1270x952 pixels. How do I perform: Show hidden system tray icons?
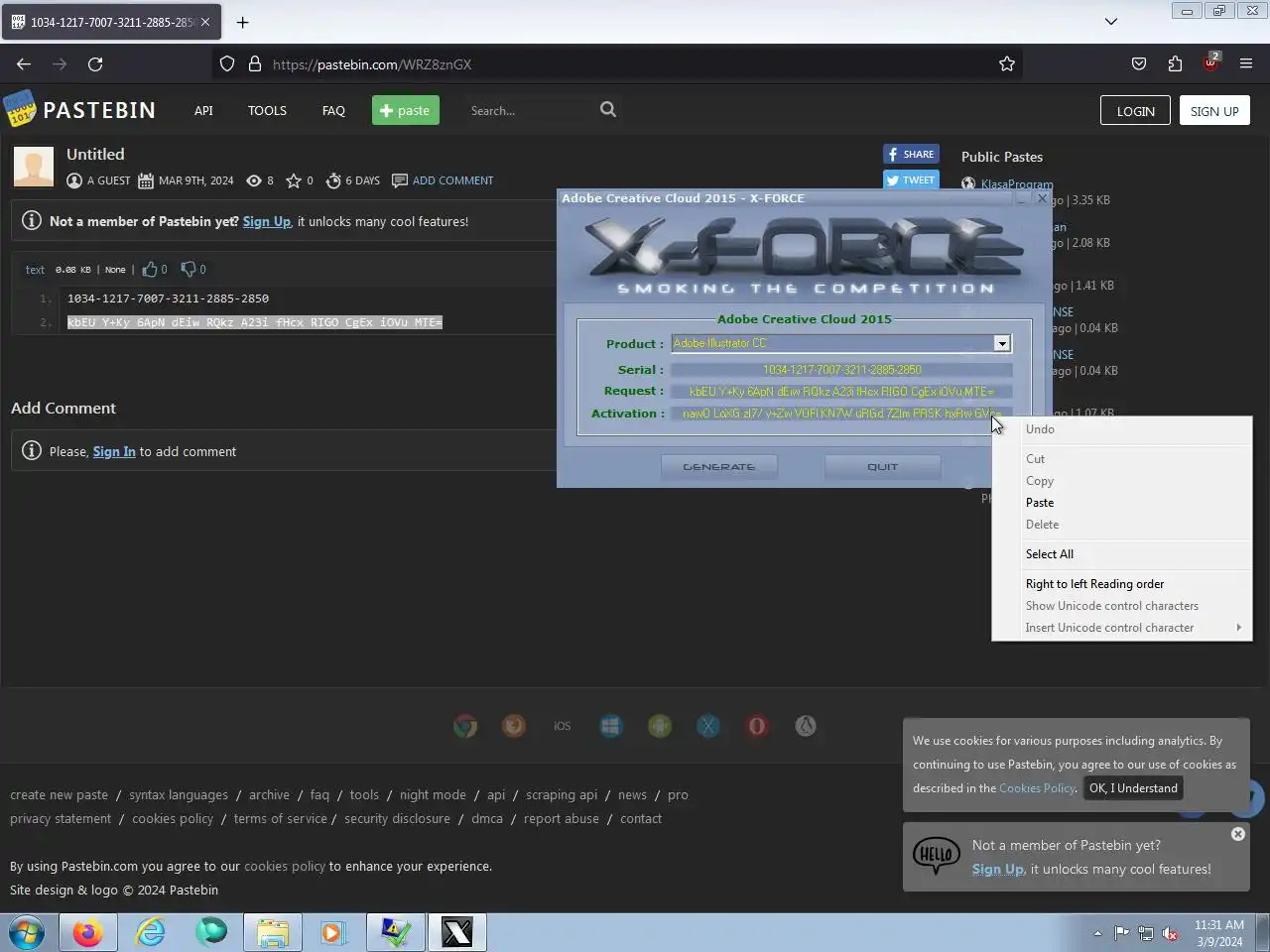pos(1097,933)
